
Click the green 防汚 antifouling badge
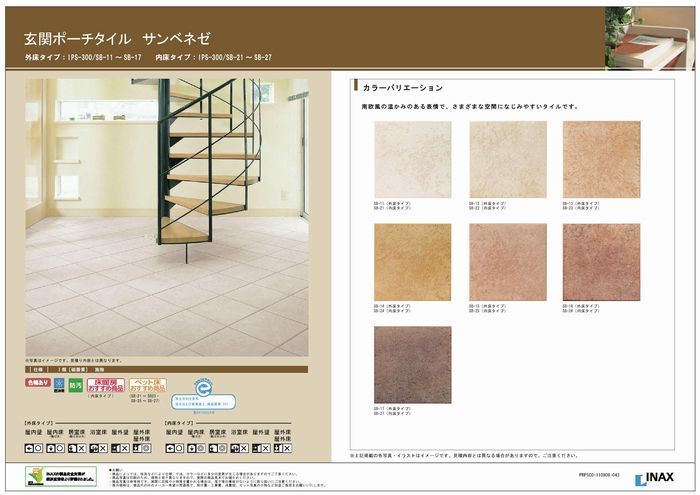(x=75, y=385)
